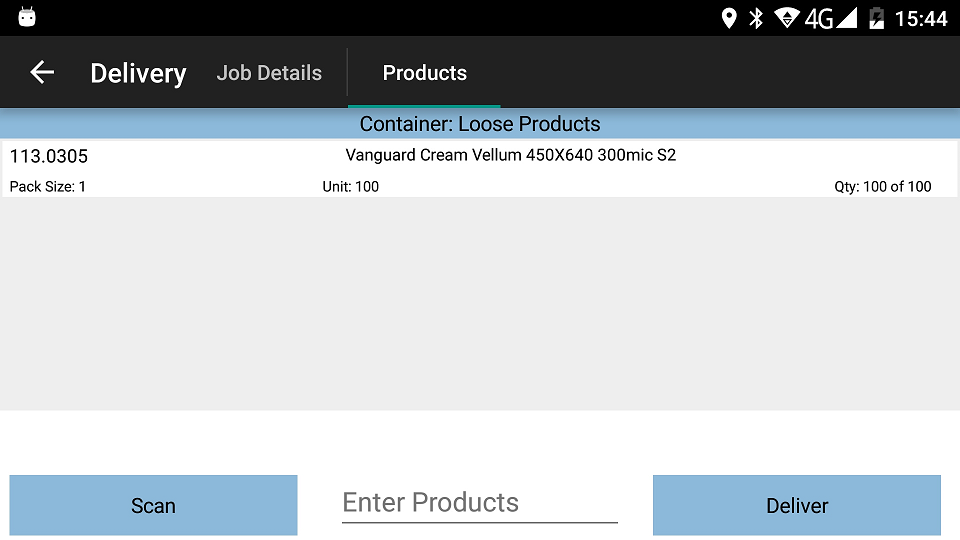960x540 pixels.
Task: Tap the Qty: 100 of 100 value
Action: 883,187
